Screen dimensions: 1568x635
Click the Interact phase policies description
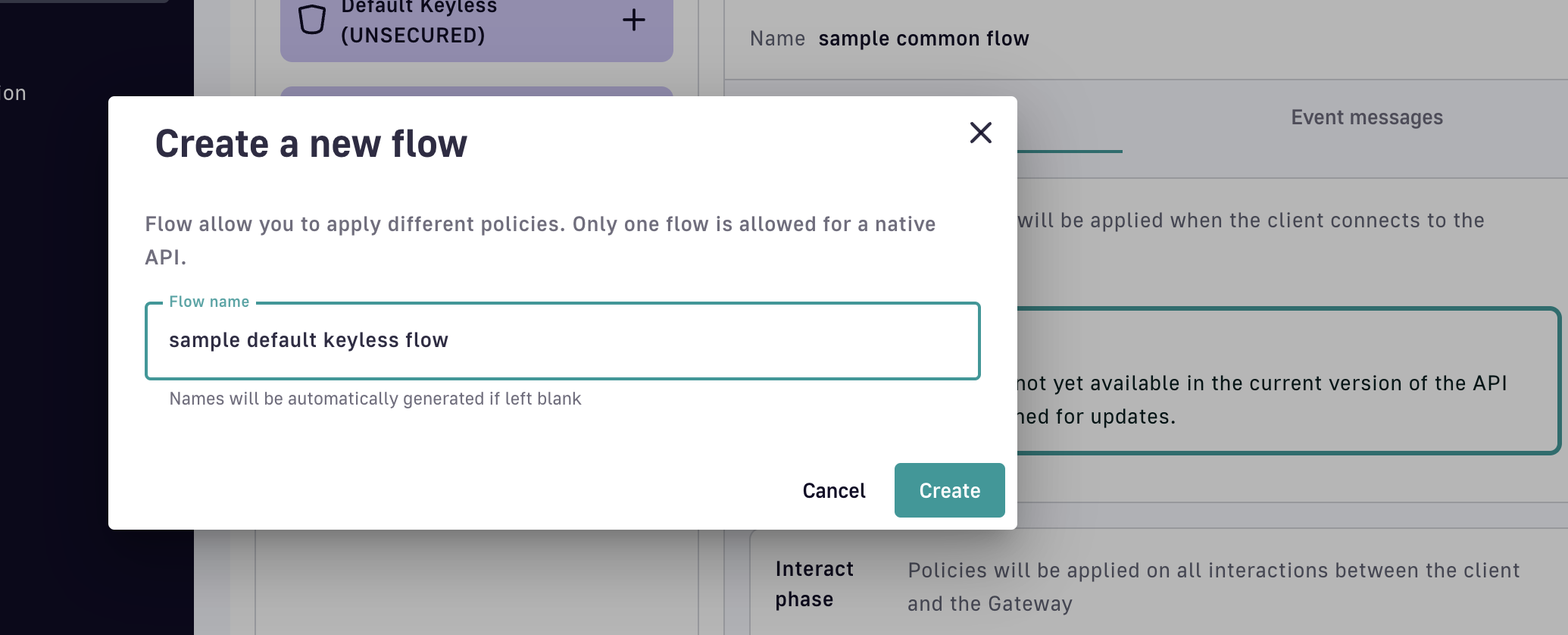1213,587
